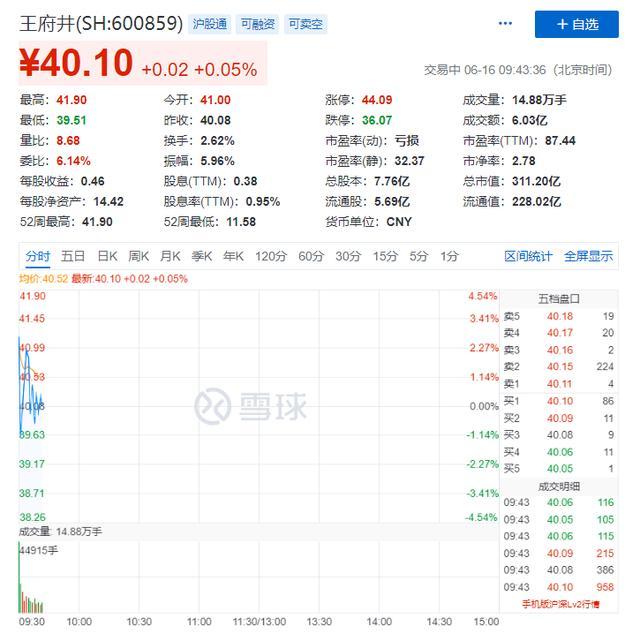Viewport: 640px width, 641px height.
Task: Open the 全屏显示 link
Action: (x=589, y=256)
